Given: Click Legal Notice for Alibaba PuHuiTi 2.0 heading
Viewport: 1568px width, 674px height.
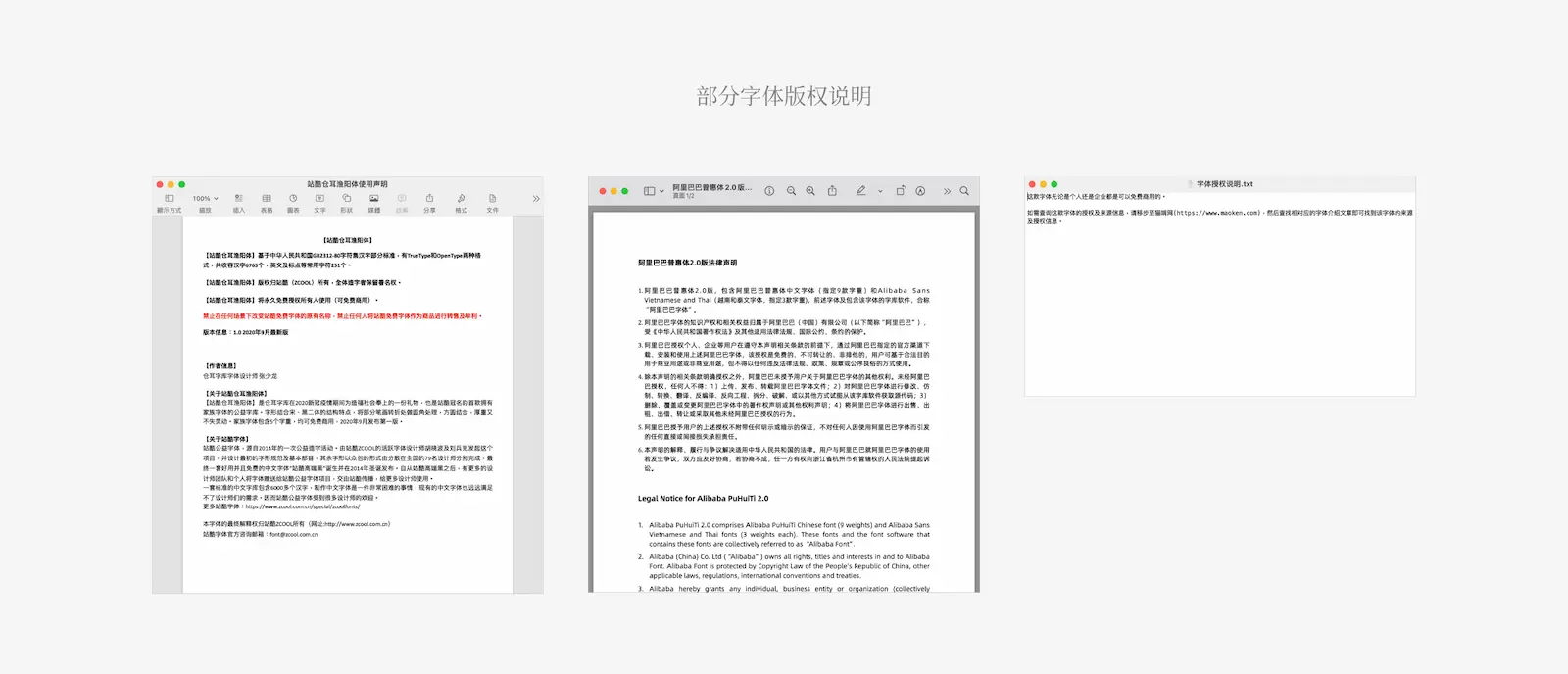Looking at the screenshot, I should [703, 499].
